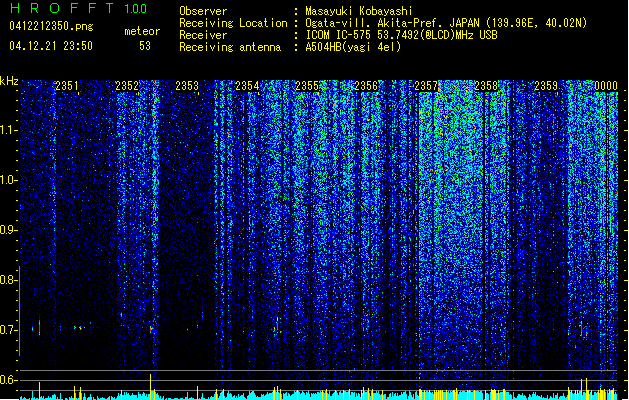The height and width of the screenshot is (400, 629).
Task: Click the 0.7 frequency axis label
Action: click(8, 330)
